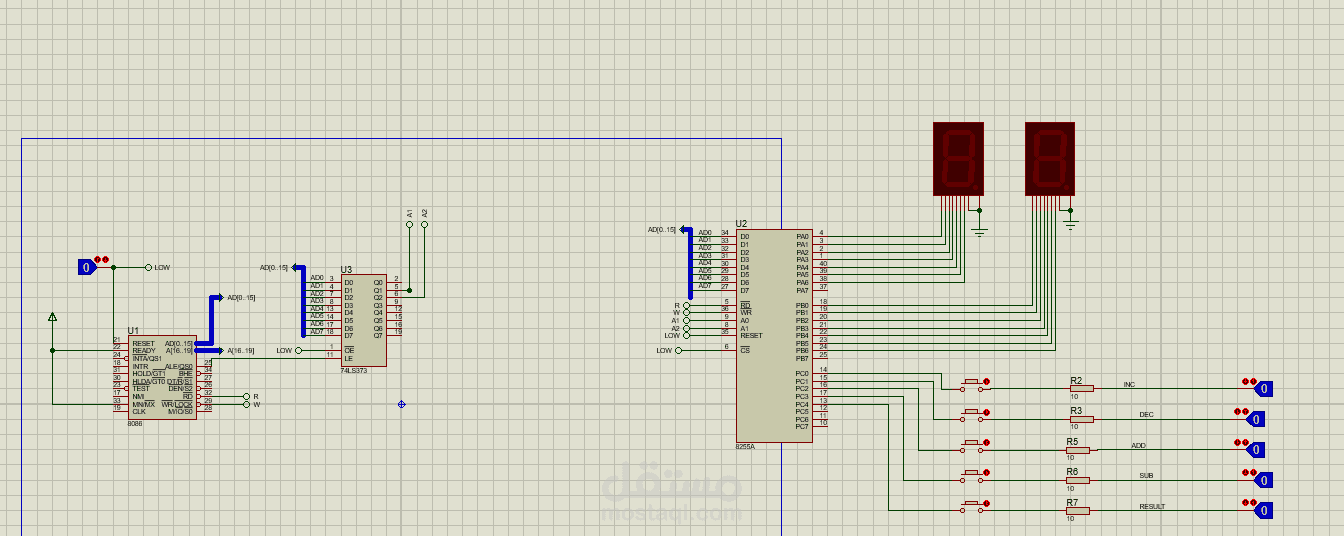Select the LOW terminal at 8255A CS pin

(678, 350)
